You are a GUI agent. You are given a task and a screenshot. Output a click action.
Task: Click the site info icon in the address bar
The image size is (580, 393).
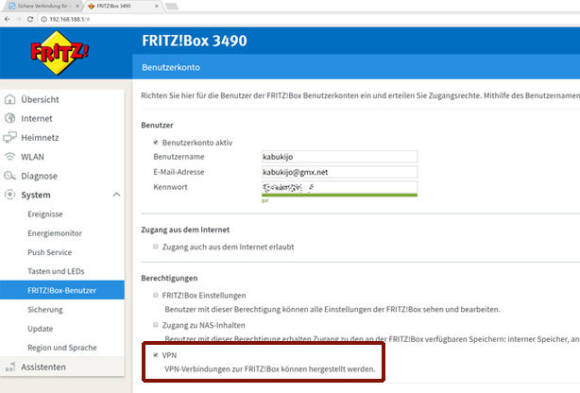tap(44, 19)
